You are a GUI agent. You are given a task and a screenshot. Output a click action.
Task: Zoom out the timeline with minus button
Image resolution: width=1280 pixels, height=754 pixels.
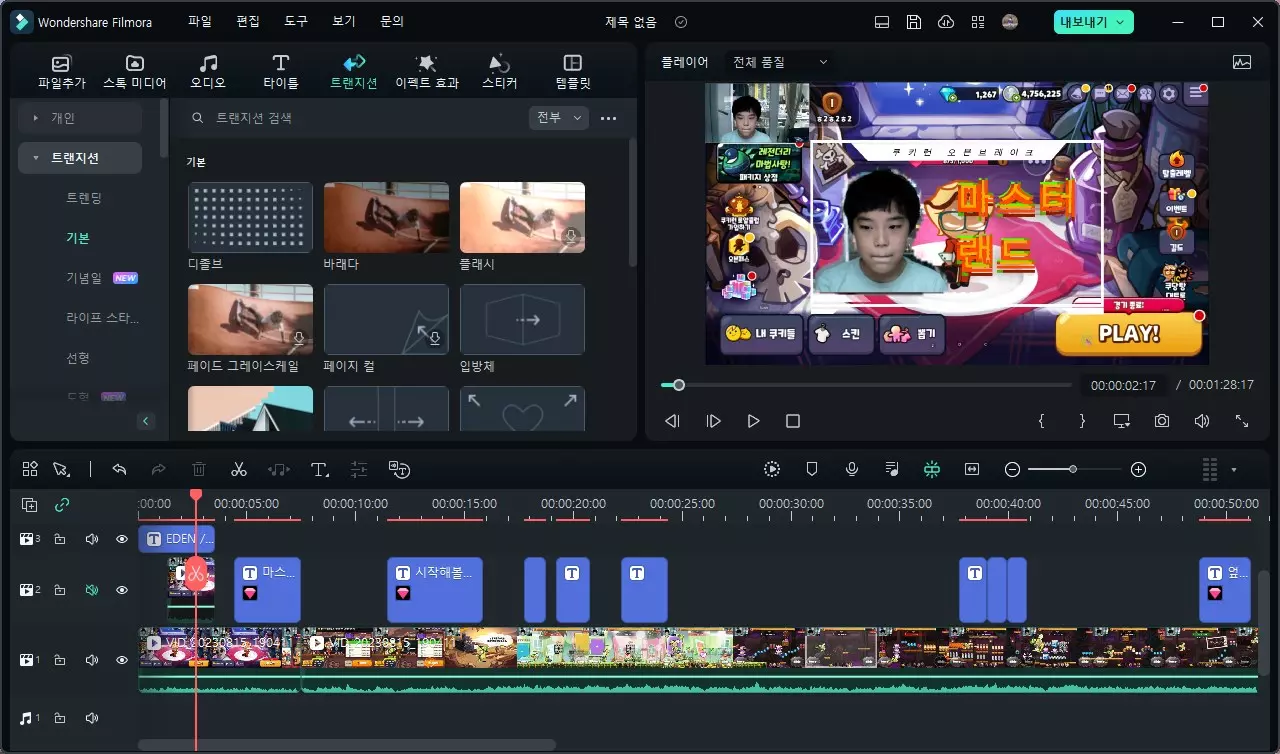tap(1012, 469)
